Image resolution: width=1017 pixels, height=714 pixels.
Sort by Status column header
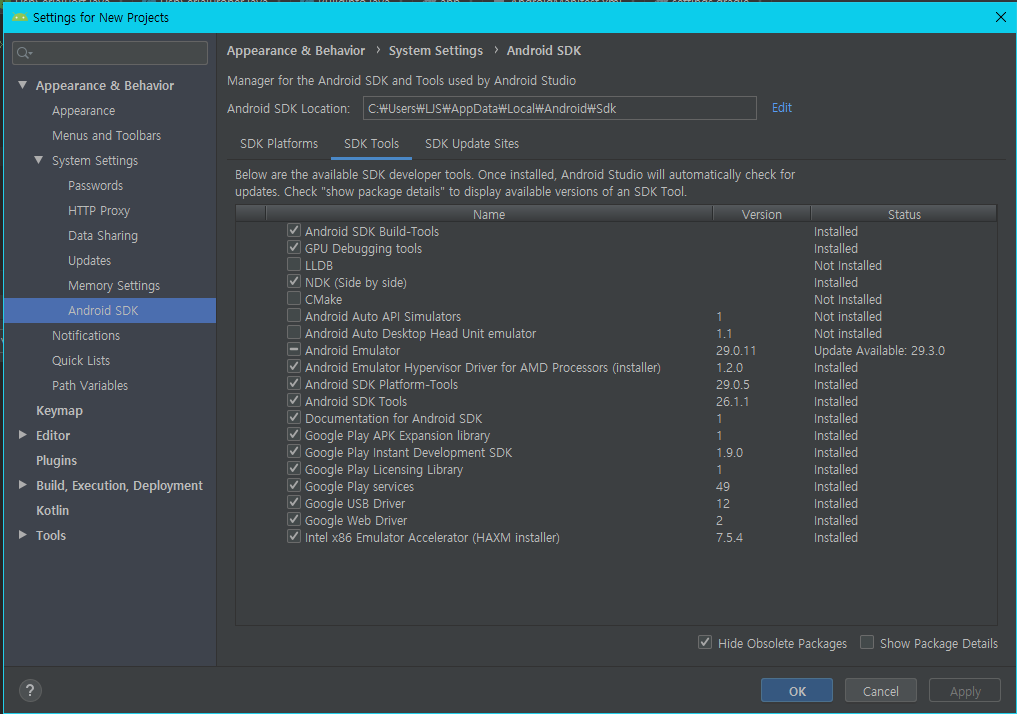click(904, 214)
